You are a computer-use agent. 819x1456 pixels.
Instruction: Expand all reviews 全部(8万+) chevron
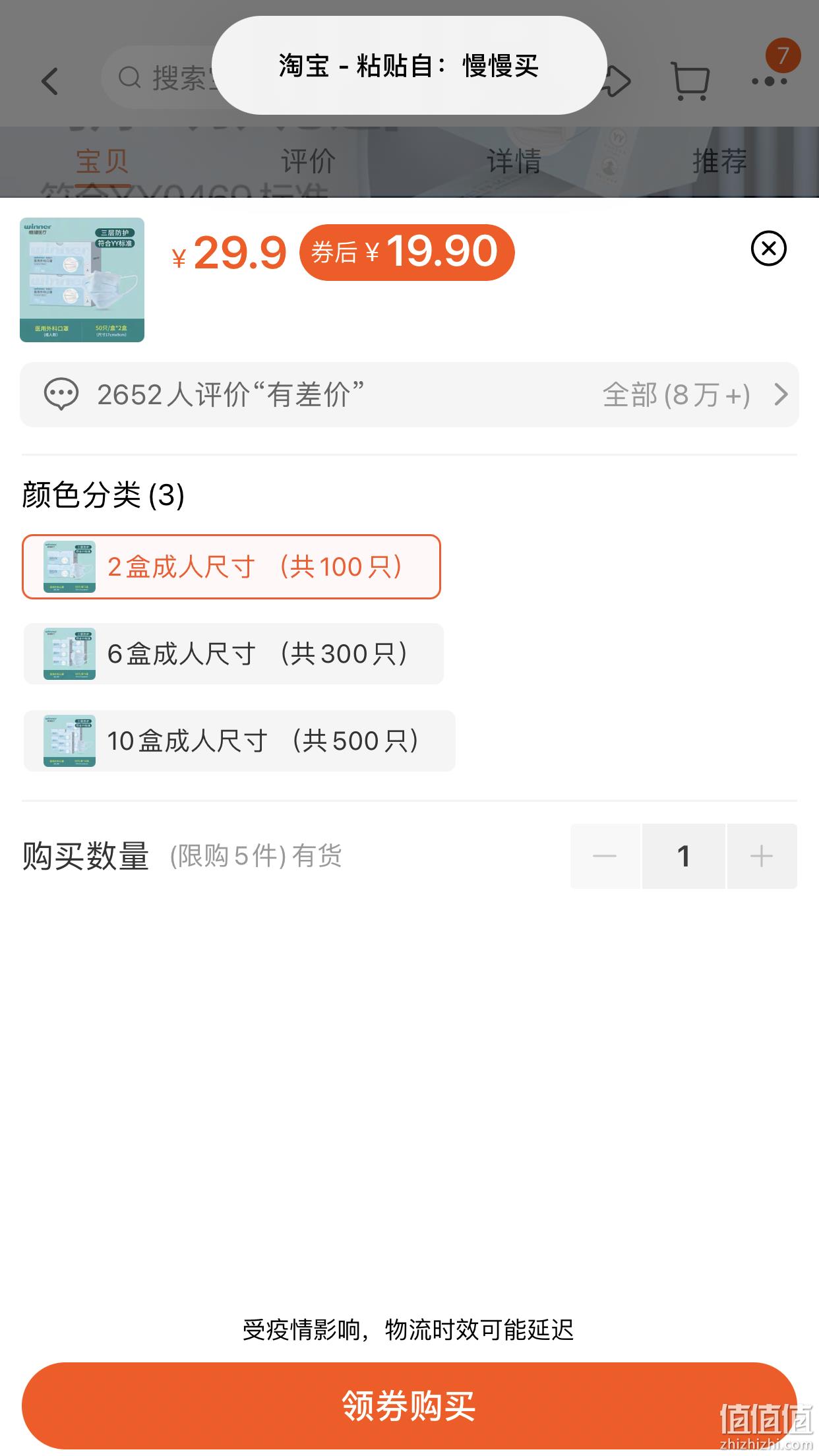[781, 394]
